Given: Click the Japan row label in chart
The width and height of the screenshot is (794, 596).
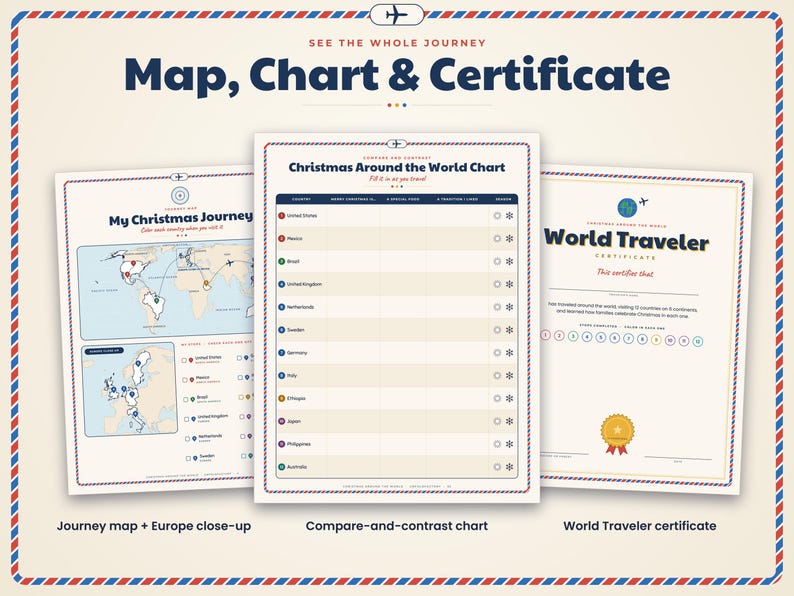Looking at the screenshot, I should [294, 421].
